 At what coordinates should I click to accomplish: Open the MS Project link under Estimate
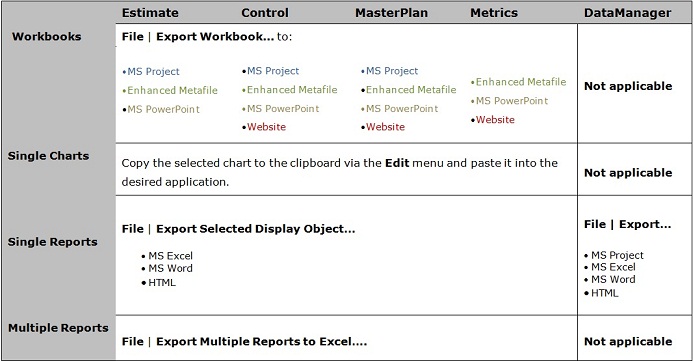click(153, 72)
